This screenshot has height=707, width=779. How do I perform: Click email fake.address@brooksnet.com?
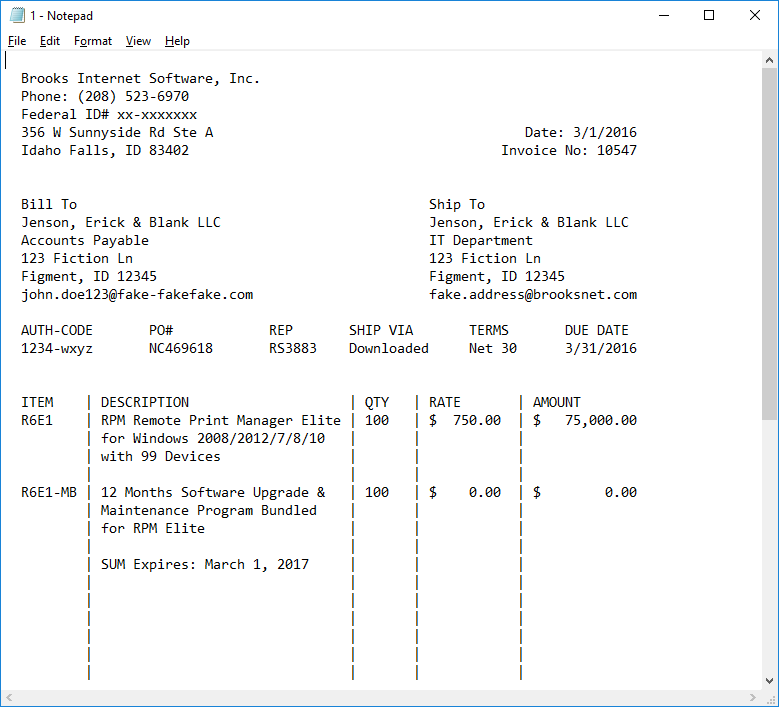click(533, 295)
